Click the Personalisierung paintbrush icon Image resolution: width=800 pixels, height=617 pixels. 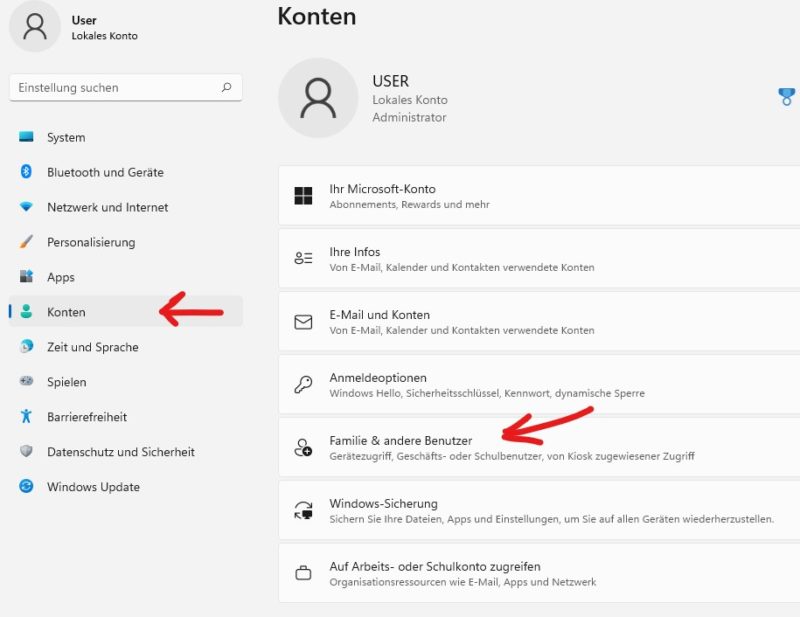coord(26,241)
